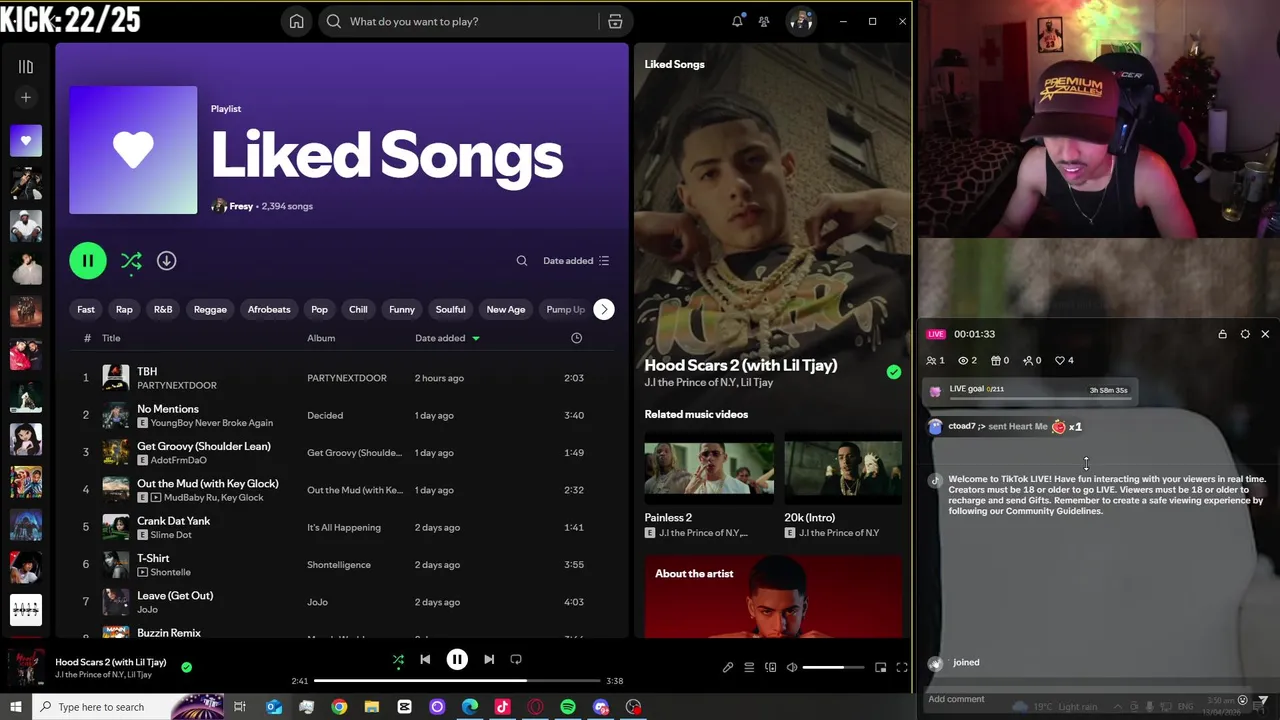This screenshot has width=1280, height=720.
Task: Open Painless 2 music video thumbnail
Action: point(709,468)
